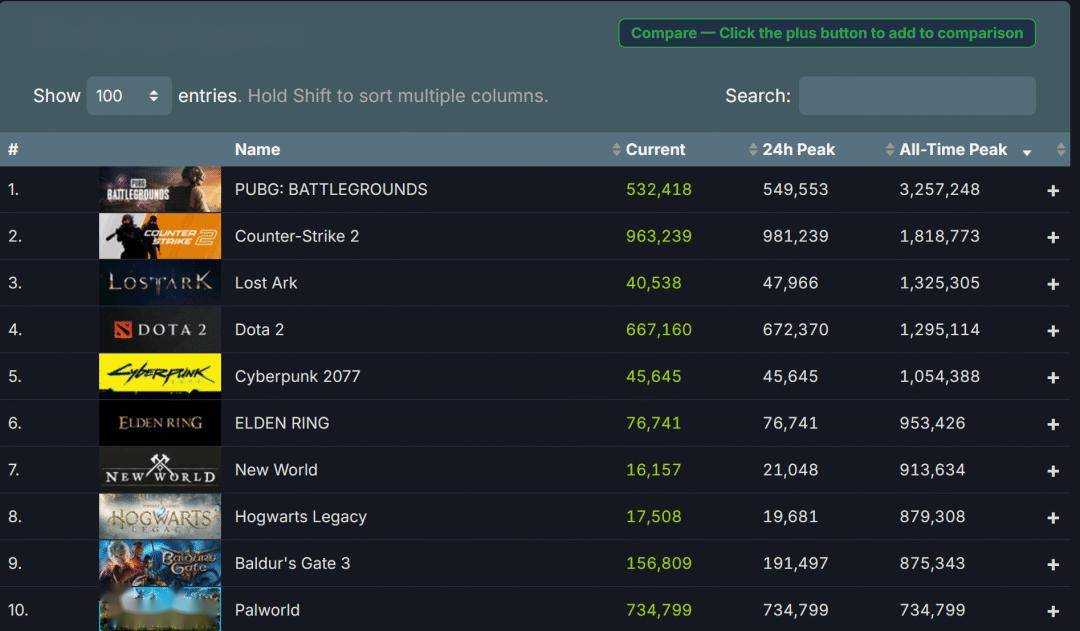This screenshot has width=1080, height=631.
Task: Click the Cyberpunk 2077 yellow logo thumbnail
Action: point(160,377)
